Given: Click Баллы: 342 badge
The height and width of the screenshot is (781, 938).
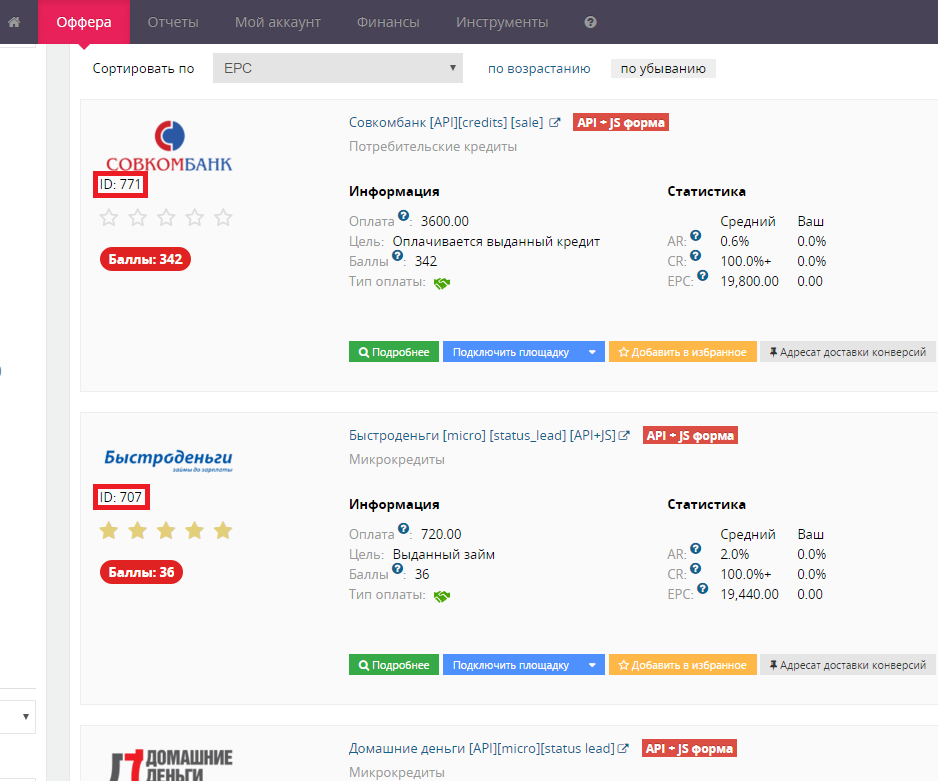Looking at the screenshot, I should click(145, 260).
